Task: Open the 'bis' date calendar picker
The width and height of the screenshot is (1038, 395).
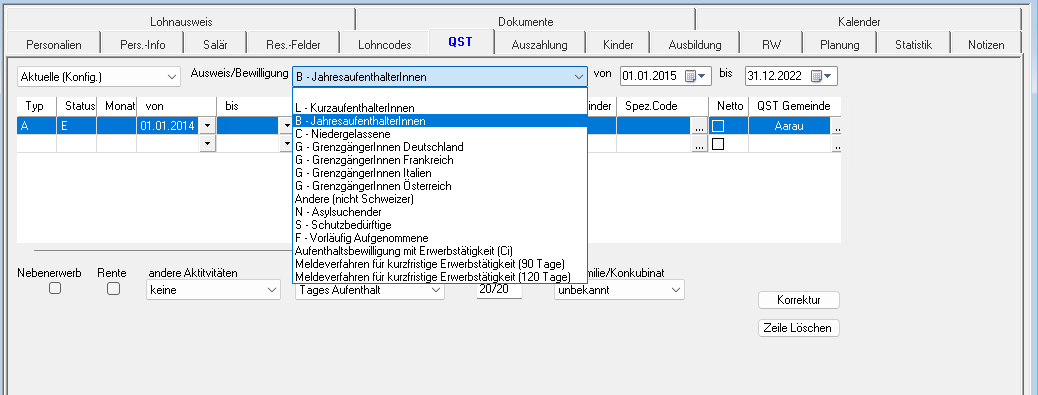Action: pos(822,76)
